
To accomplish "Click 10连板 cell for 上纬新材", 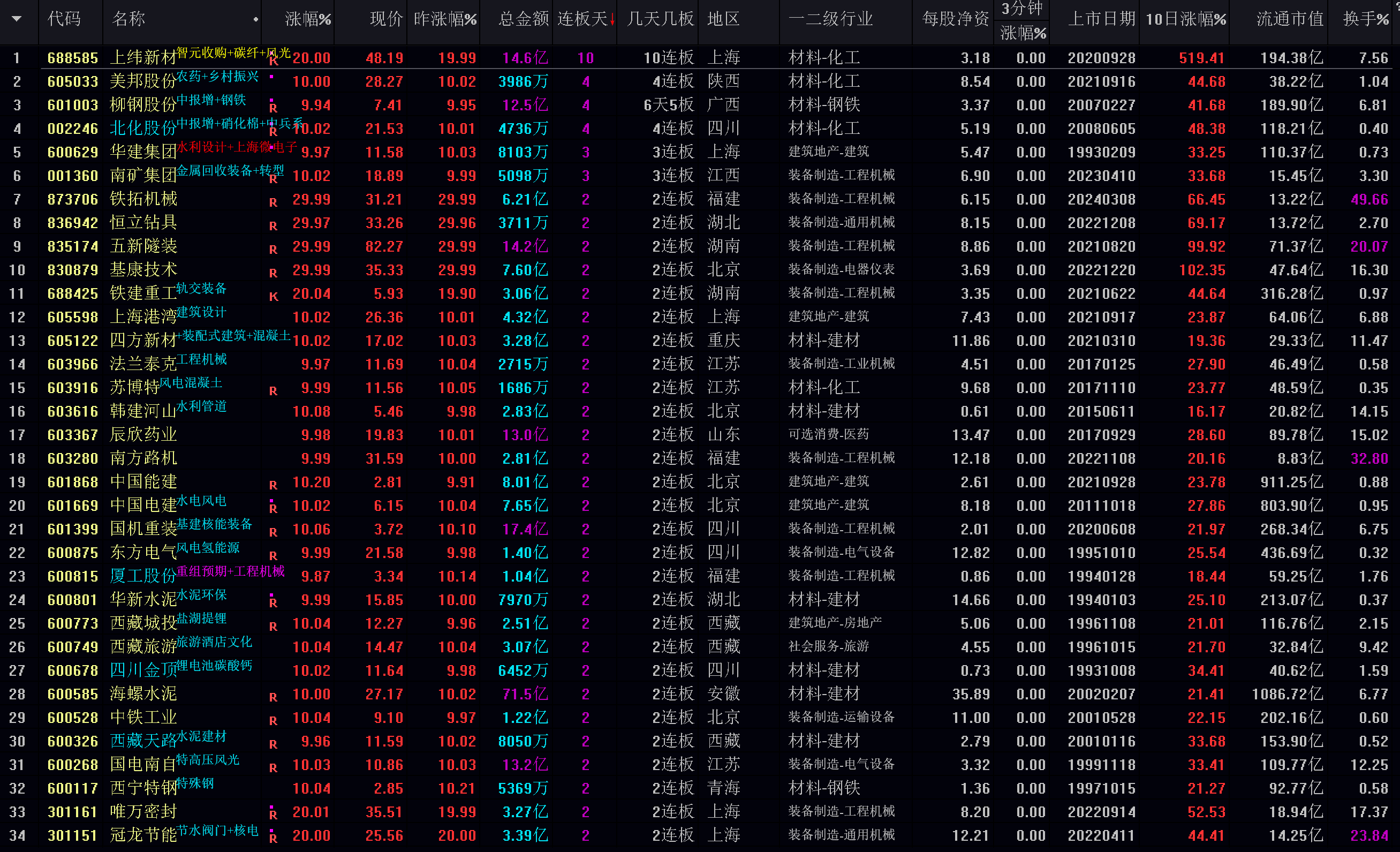I will [x=668, y=58].
